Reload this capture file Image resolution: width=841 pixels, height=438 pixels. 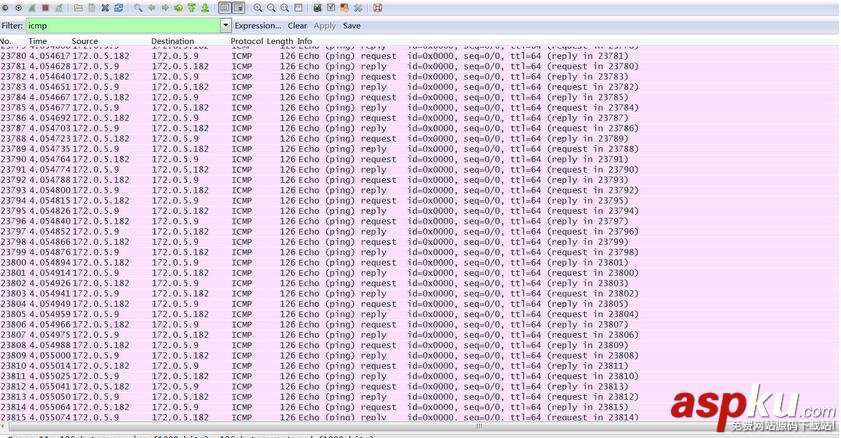[119, 8]
